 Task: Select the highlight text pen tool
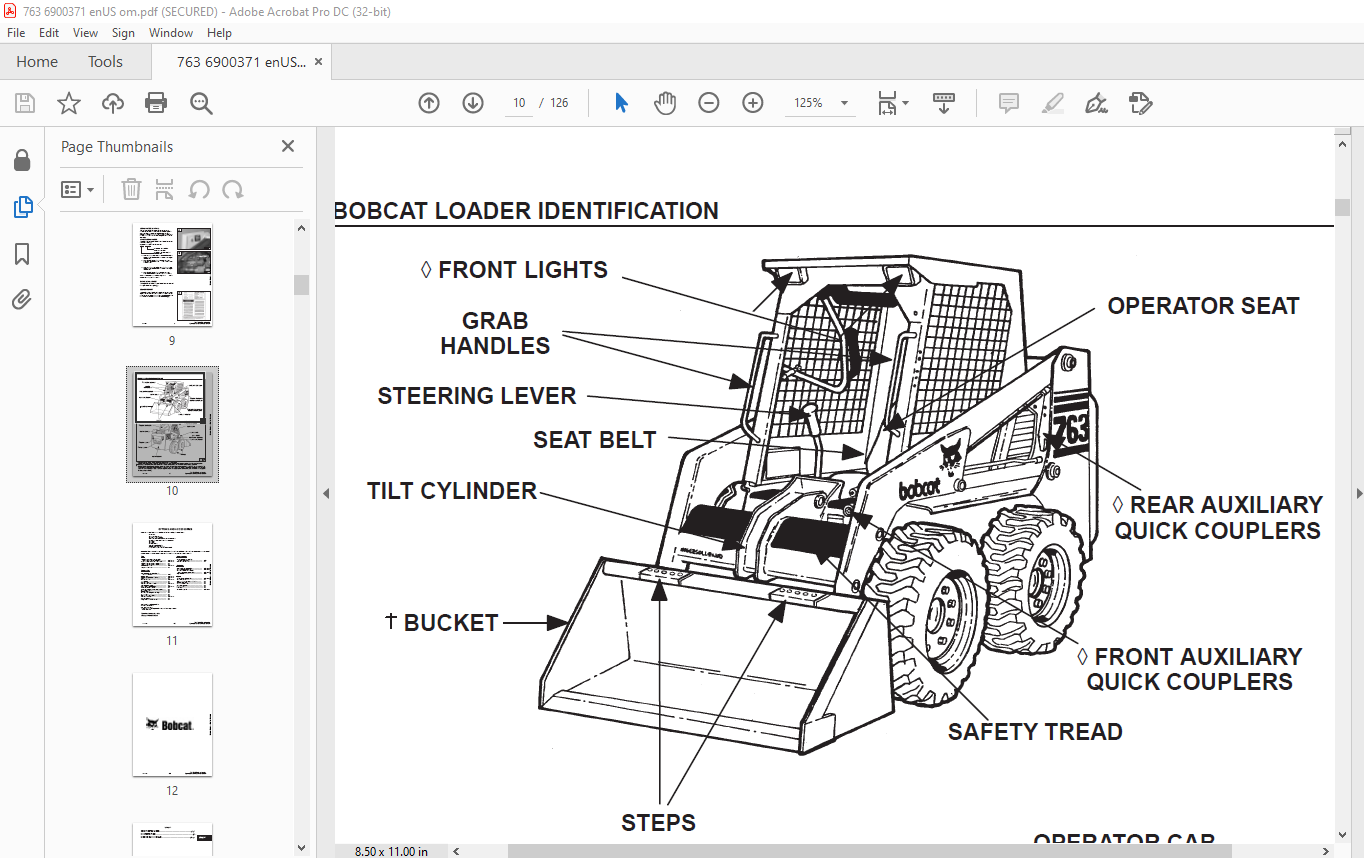[x=1053, y=103]
